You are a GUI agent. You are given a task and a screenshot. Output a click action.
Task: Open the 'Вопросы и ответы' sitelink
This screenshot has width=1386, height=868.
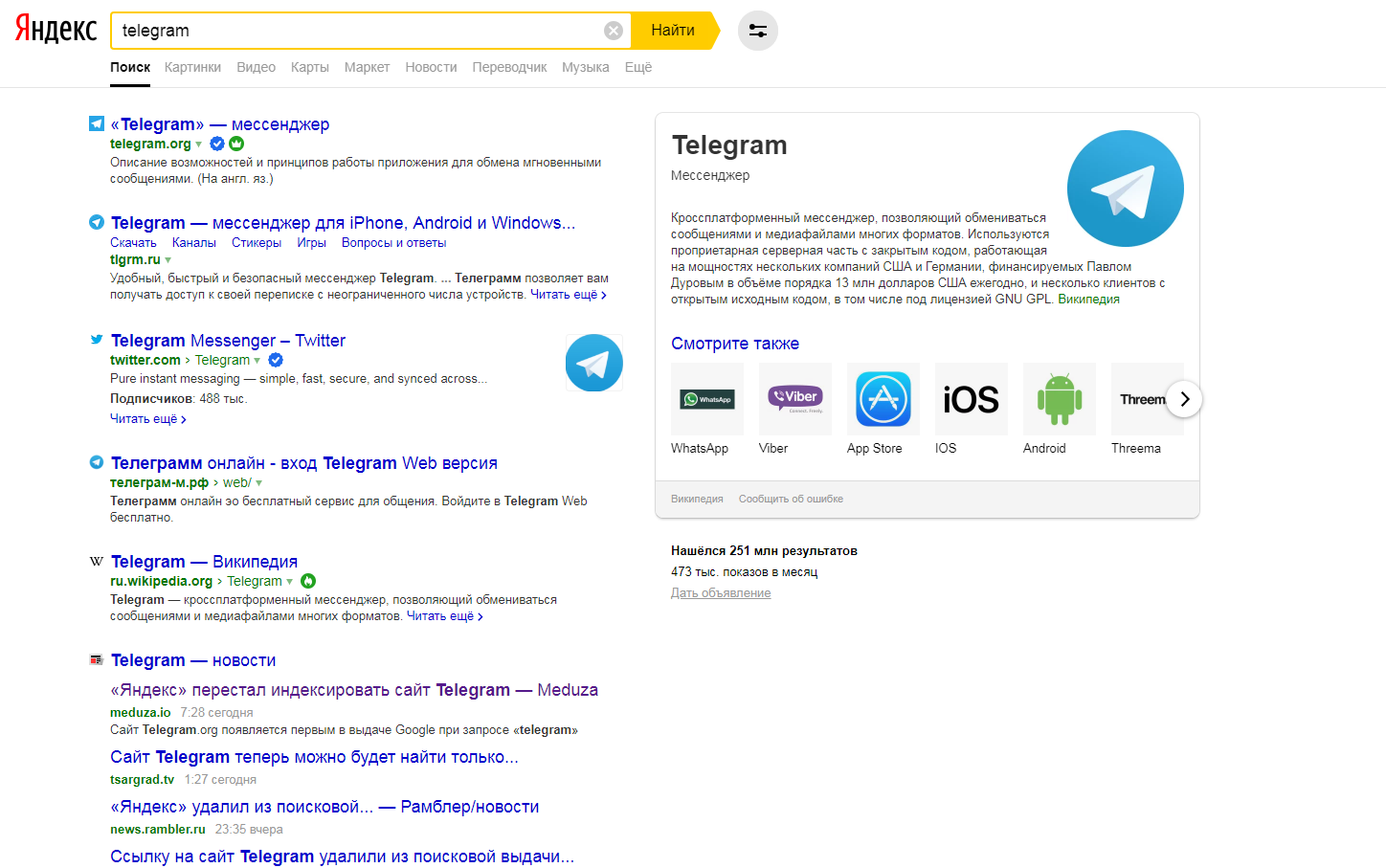coord(393,243)
